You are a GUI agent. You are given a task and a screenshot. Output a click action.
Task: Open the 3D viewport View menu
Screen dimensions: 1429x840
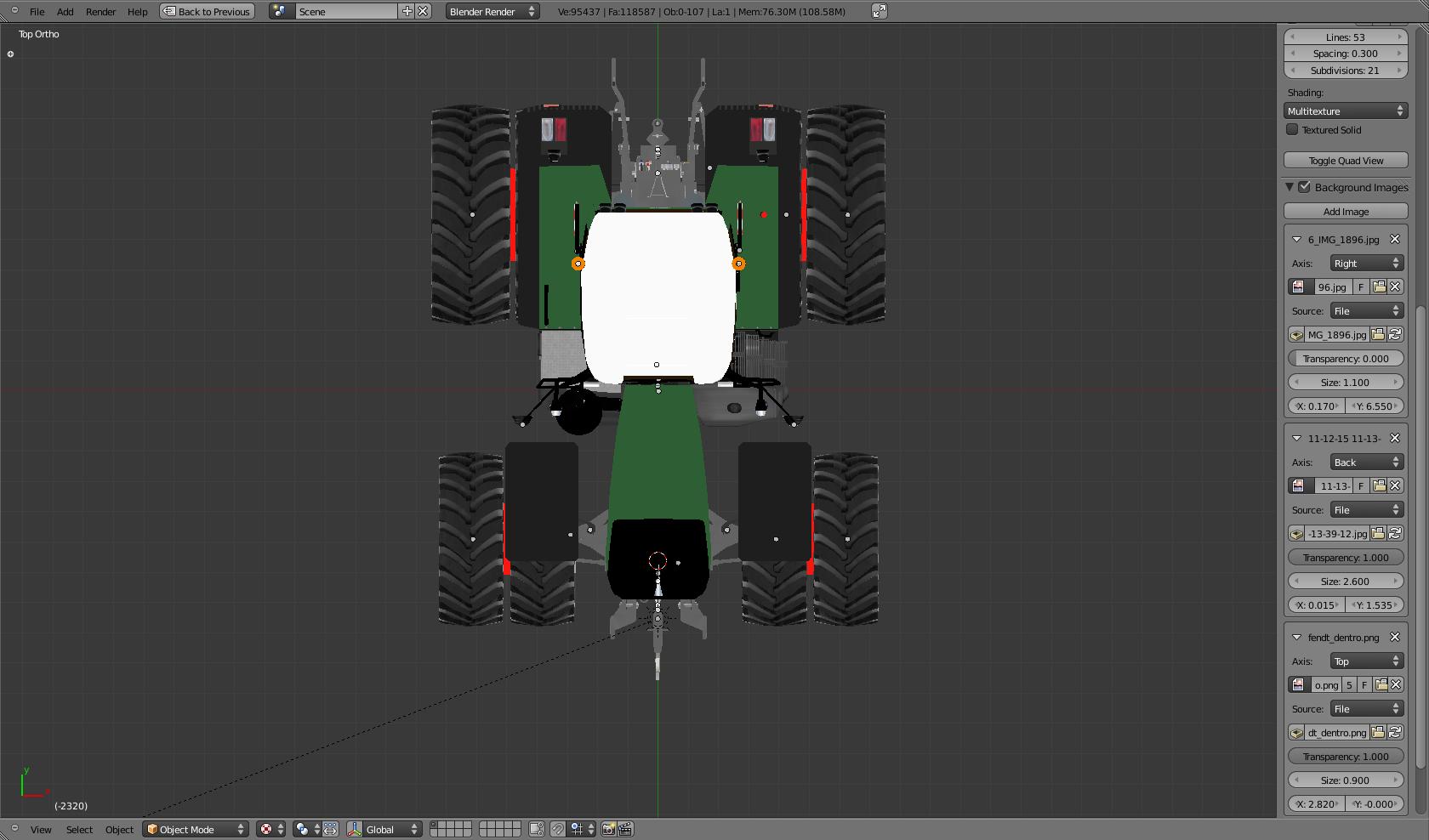41,830
